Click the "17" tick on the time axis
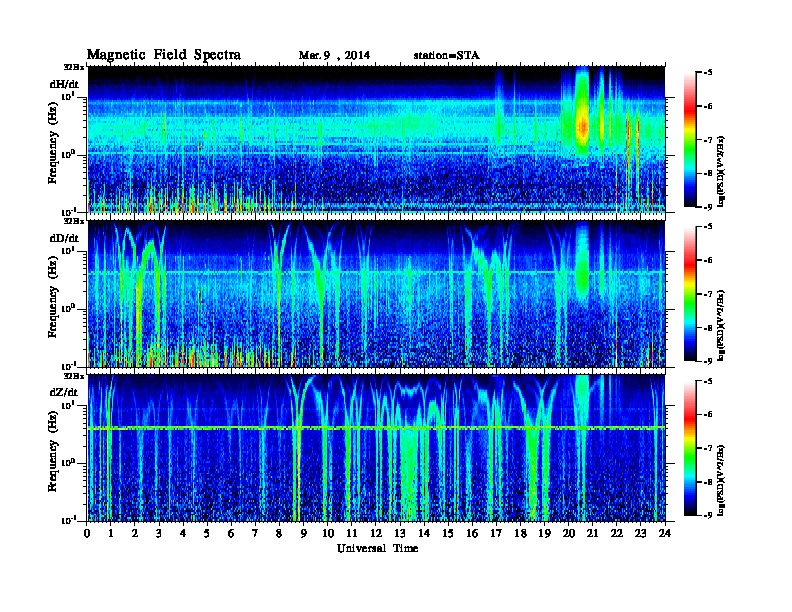The image size is (792, 612). [x=496, y=533]
